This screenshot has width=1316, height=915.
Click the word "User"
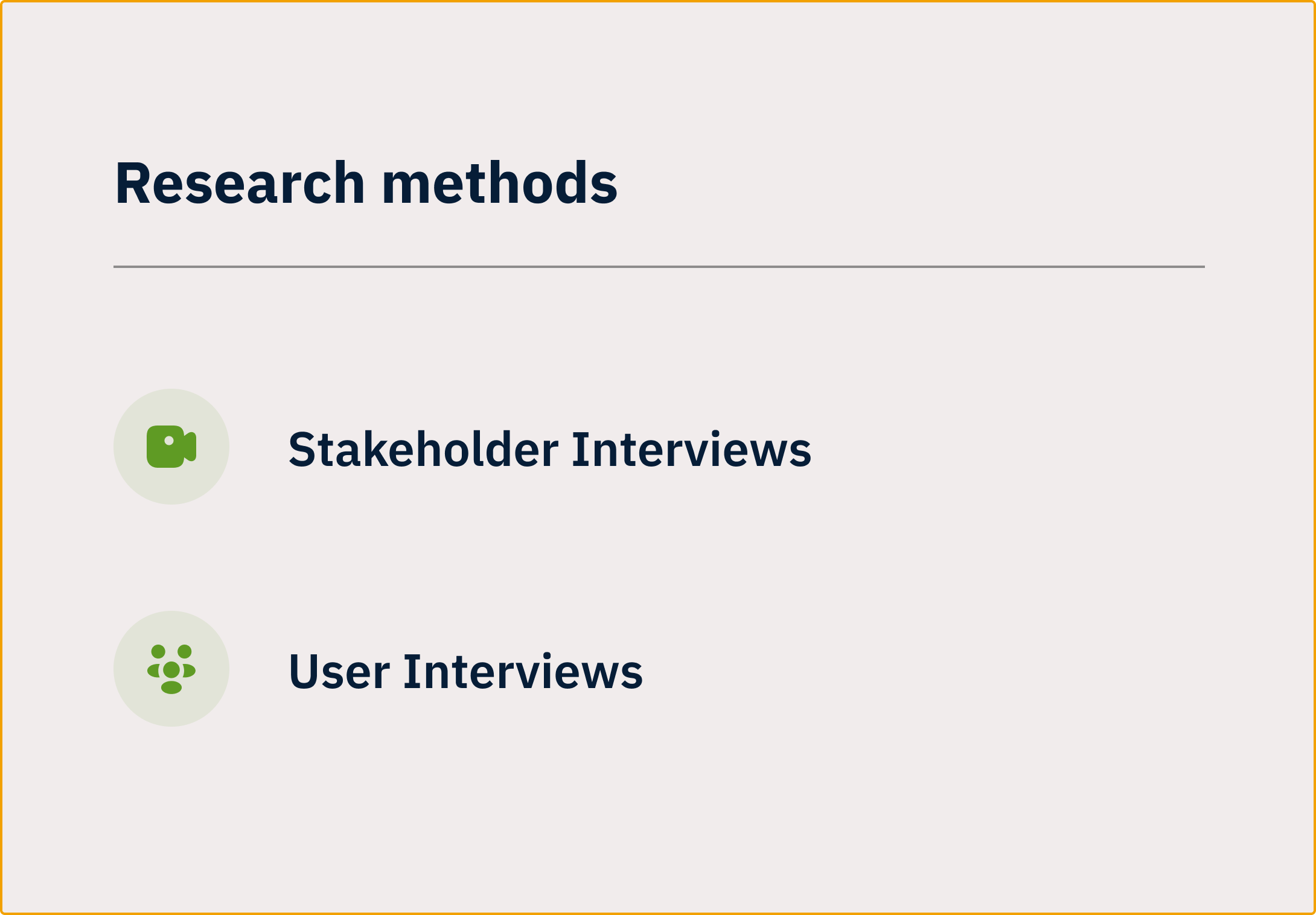pyautogui.click(x=339, y=672)
